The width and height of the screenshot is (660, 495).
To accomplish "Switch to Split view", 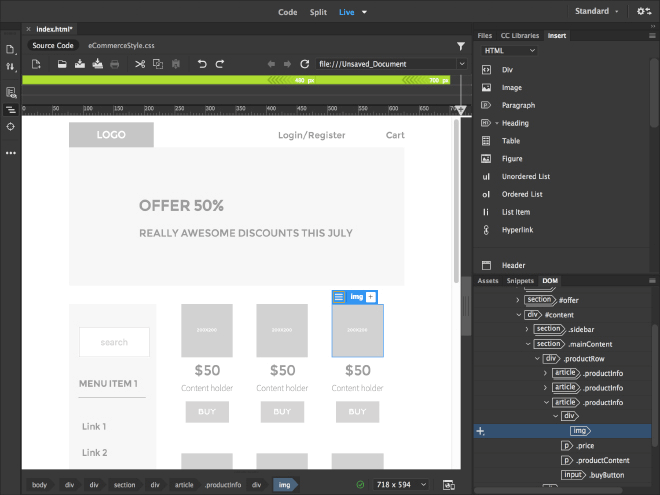I will (318, 12).
